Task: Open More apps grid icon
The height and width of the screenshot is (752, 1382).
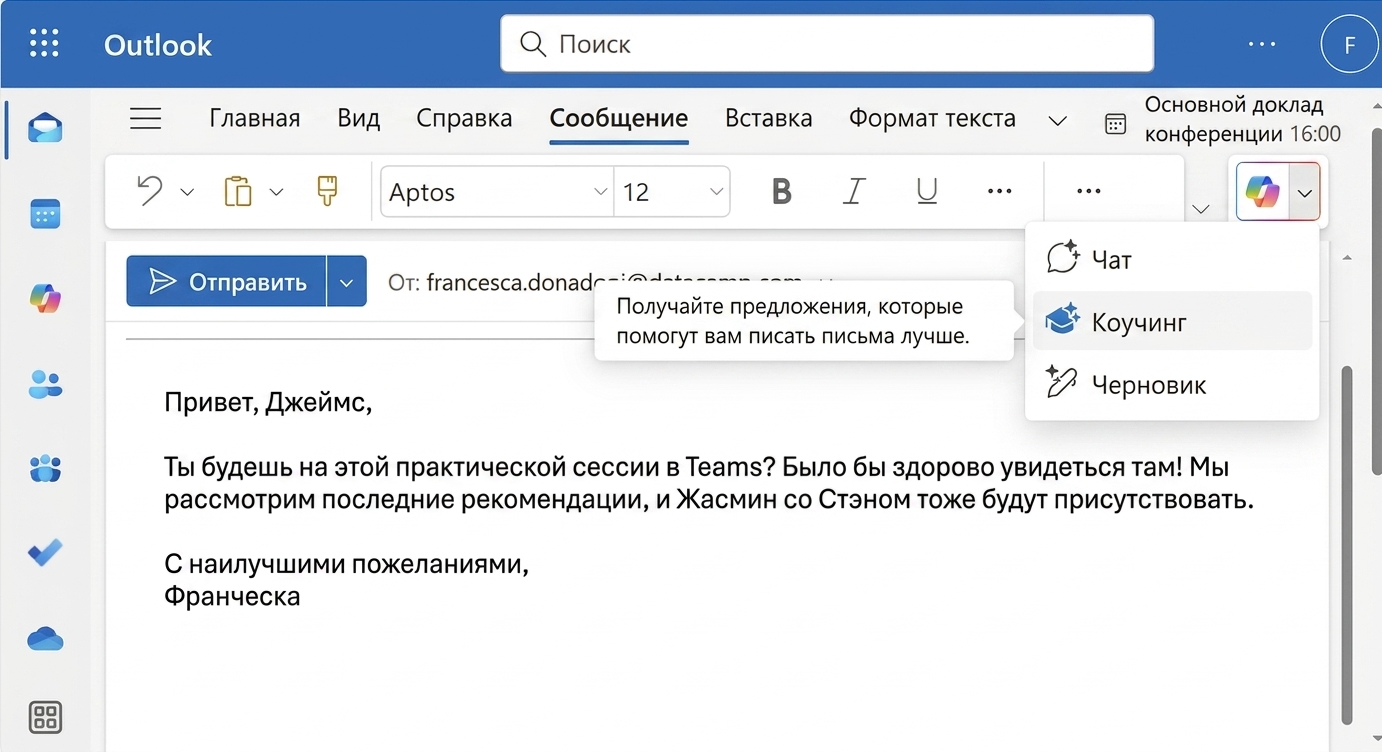Action: coord(45,717)
